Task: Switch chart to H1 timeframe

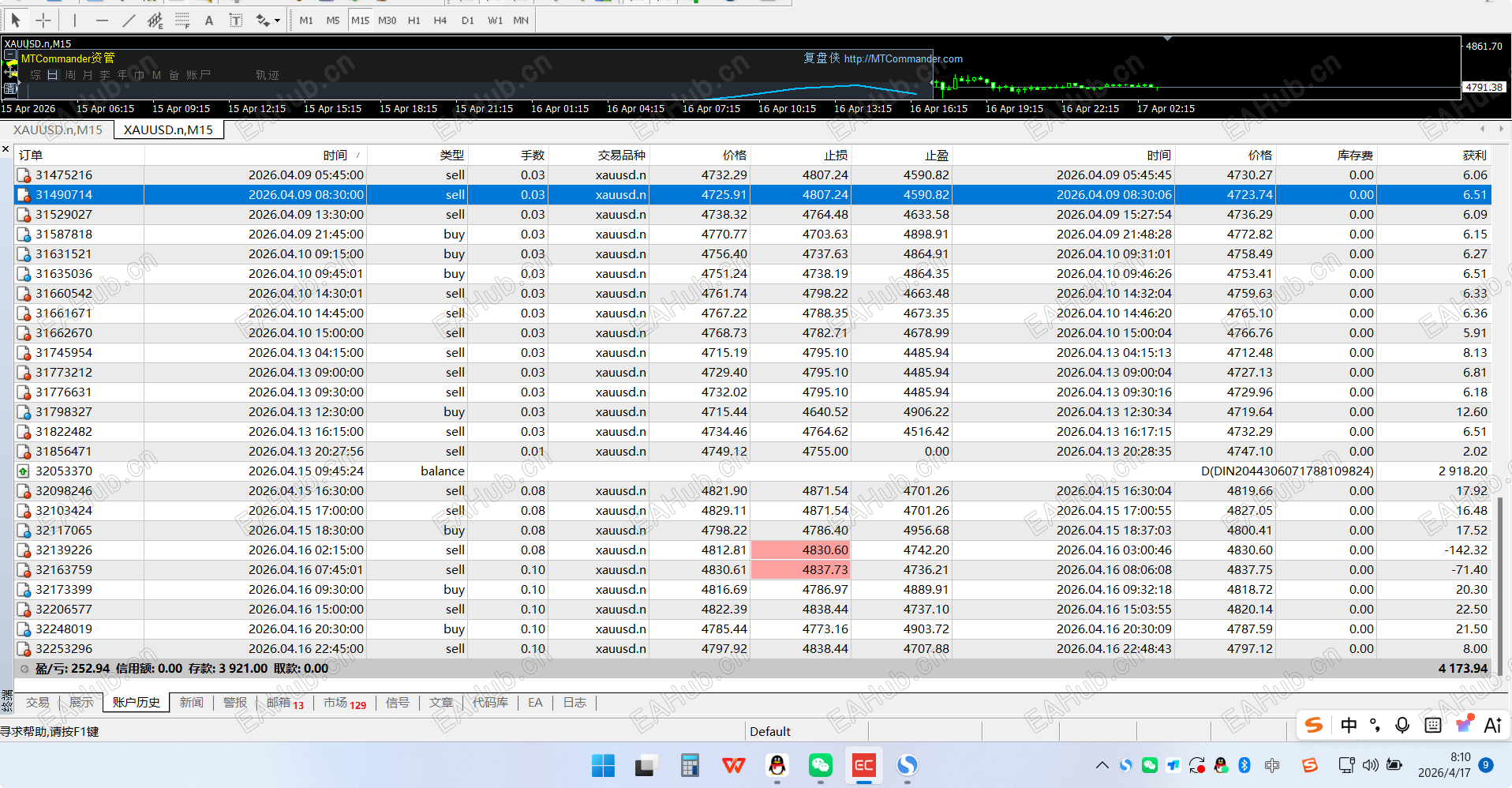Action: 414,21
